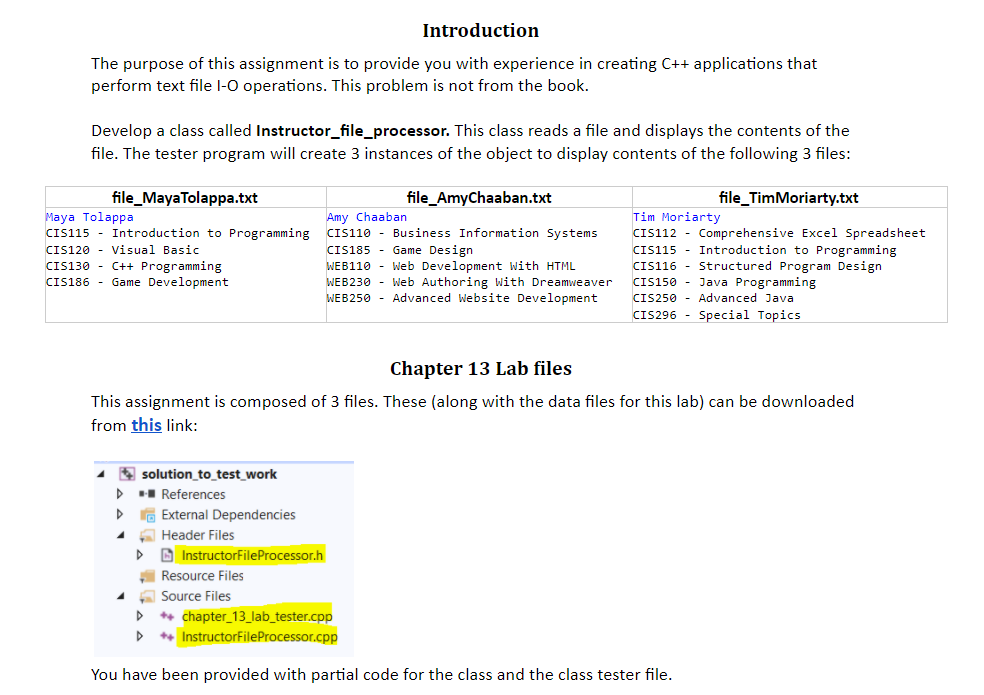The image size is (984, 695).
Task: Open the download link labeled 'this'
Action: pyautogui.click(x=146, y=424)
